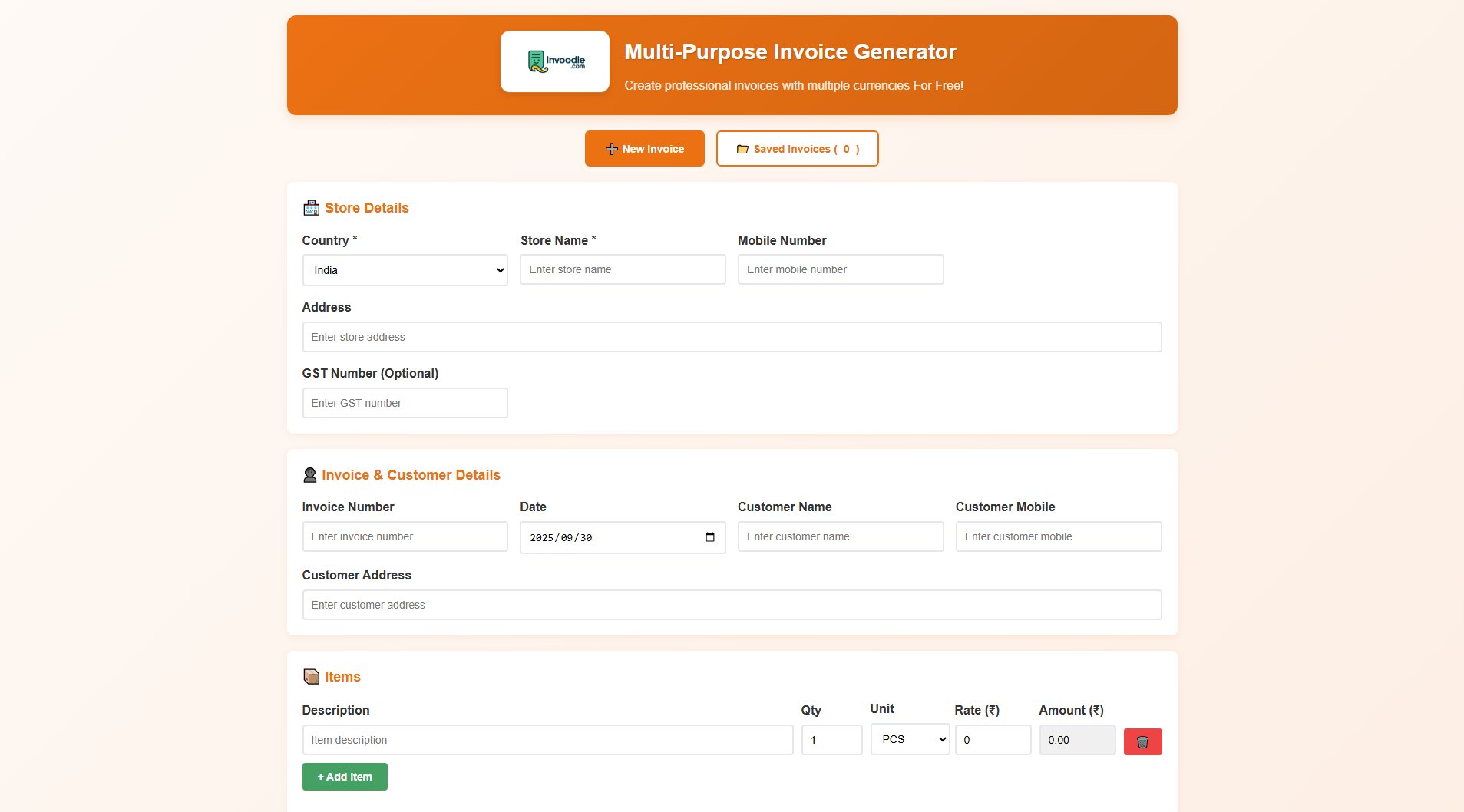Click the Rate input field

(992, 740)
